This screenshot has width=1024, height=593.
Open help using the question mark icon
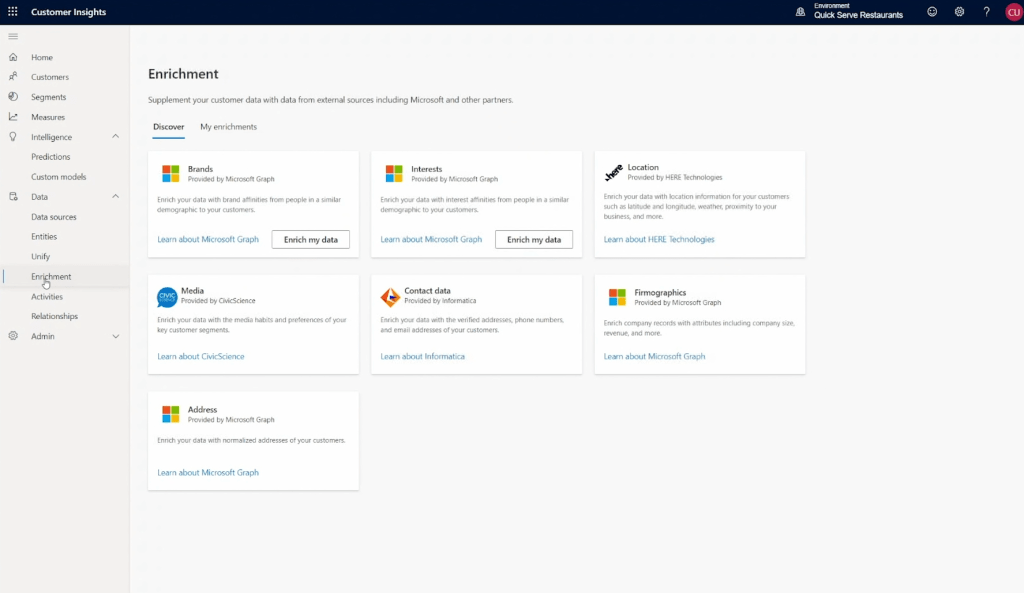(985, 11)
